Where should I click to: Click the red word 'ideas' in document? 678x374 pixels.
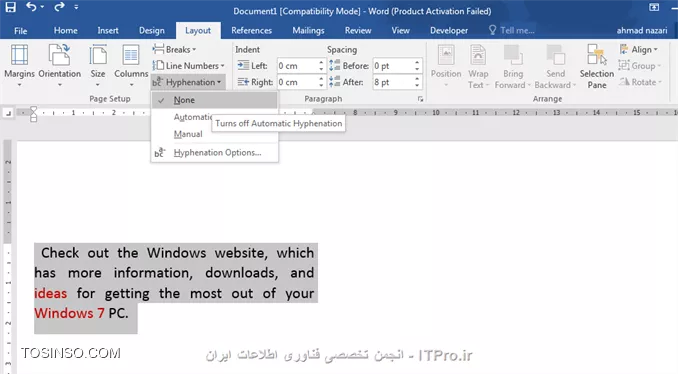(x=51, y=294)
